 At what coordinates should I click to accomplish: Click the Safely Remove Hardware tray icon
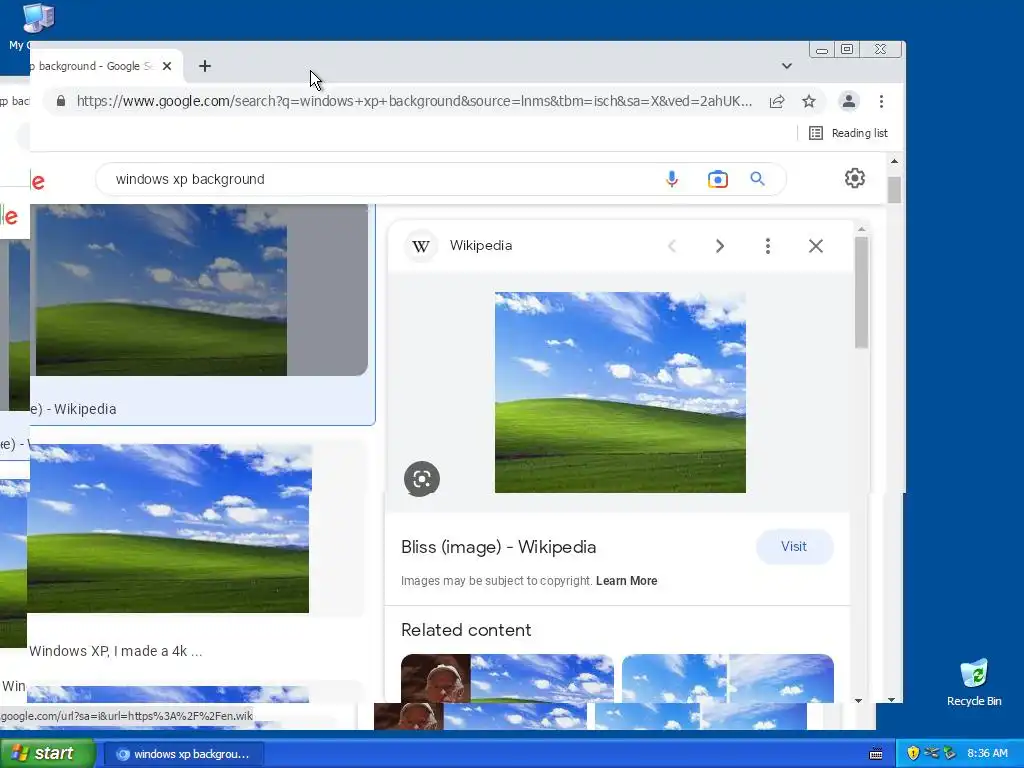point(950,753)
